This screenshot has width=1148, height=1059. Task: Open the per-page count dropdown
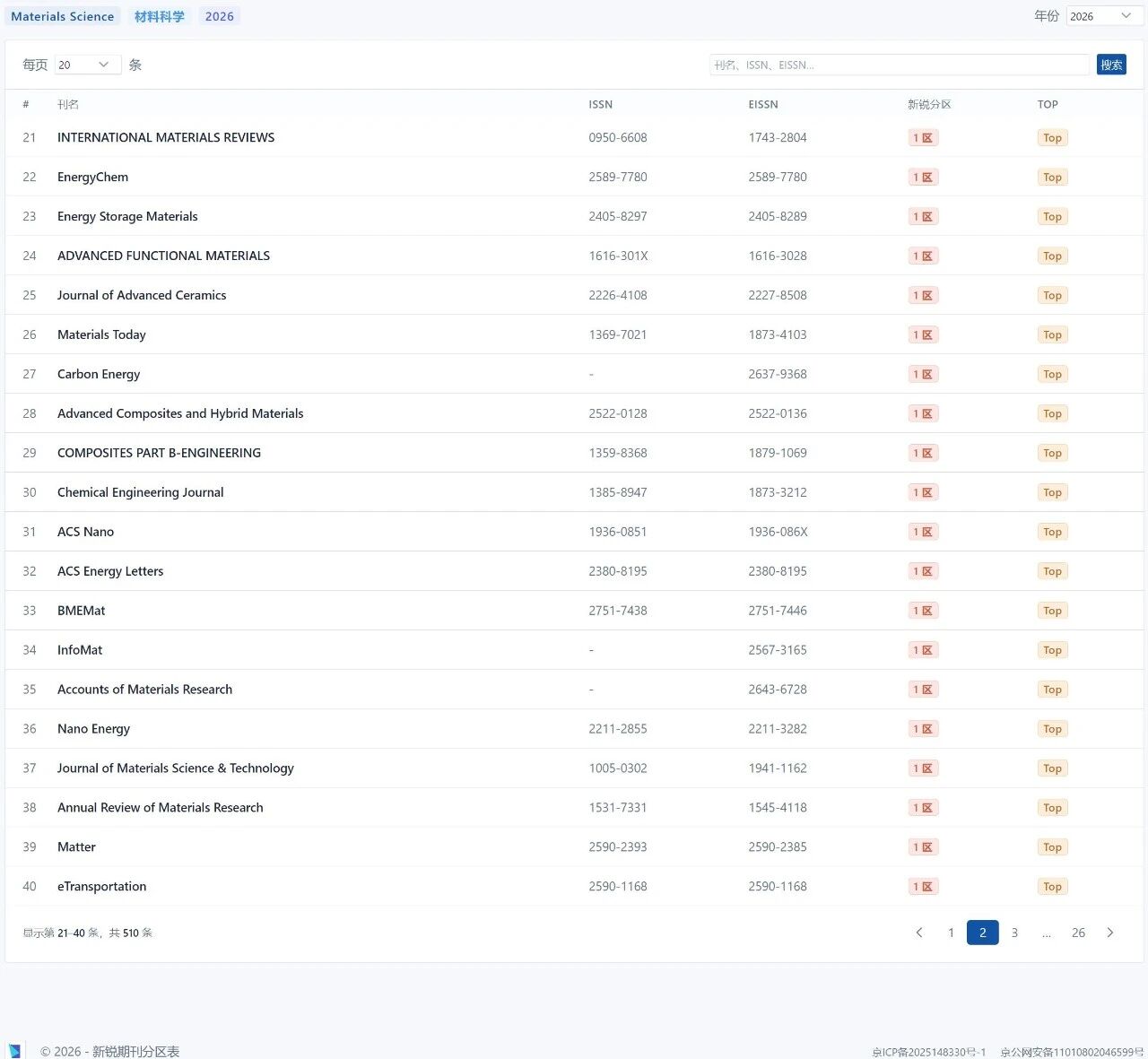[x=87, y=65]
